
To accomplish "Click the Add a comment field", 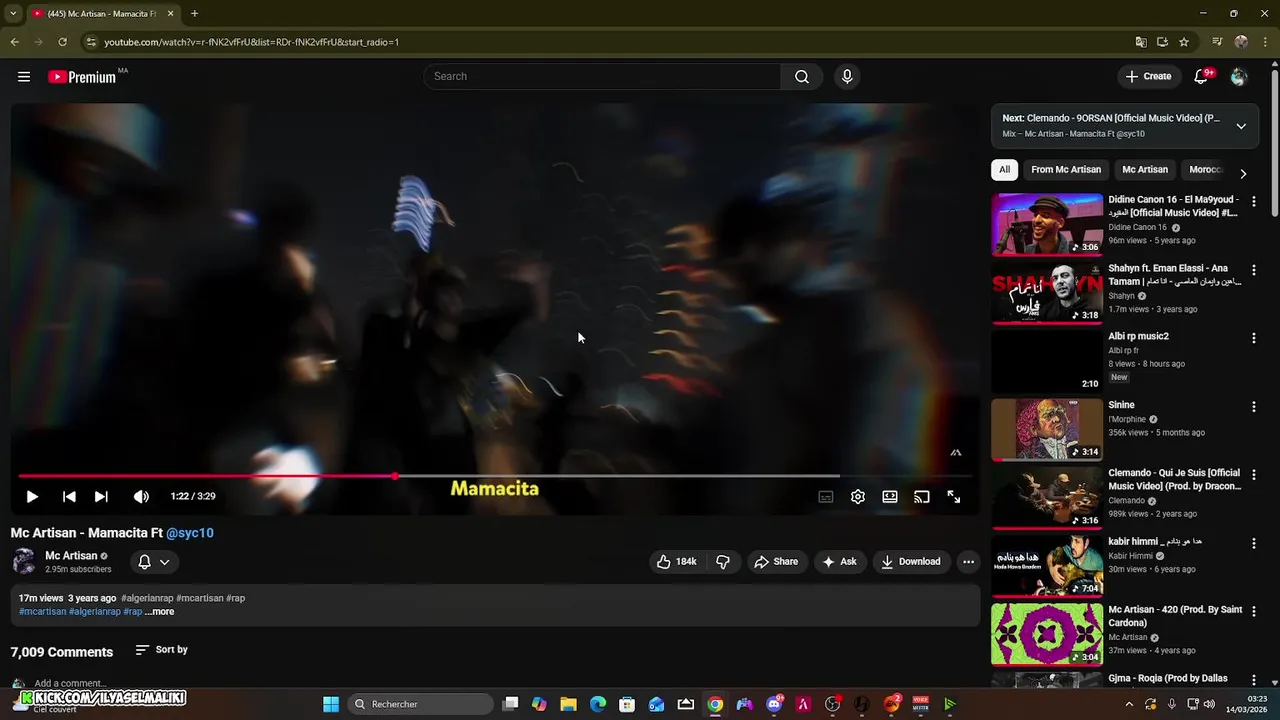I will point(69,684).
